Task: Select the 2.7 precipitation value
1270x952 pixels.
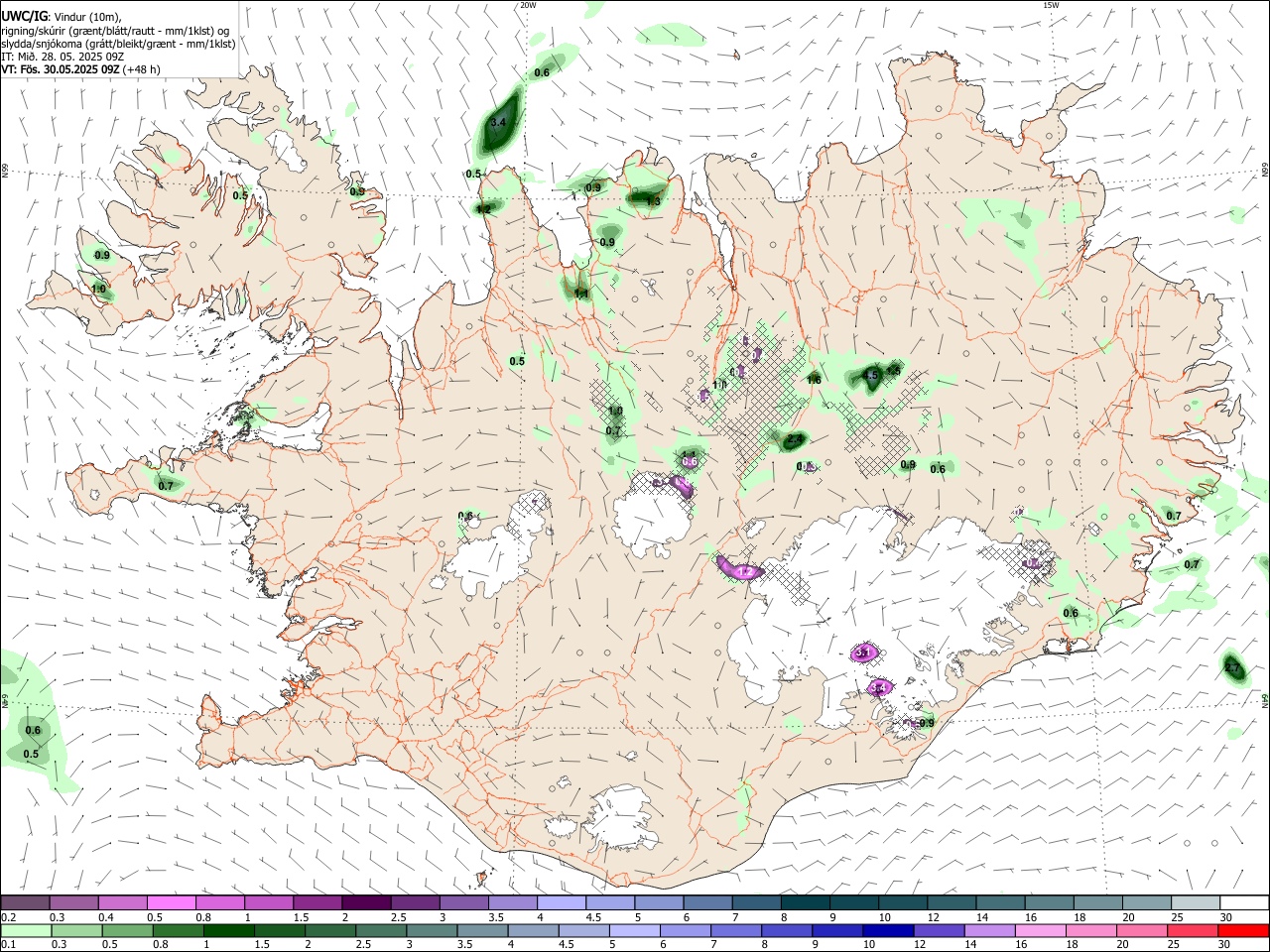Action: click(x=1232, y=668)
